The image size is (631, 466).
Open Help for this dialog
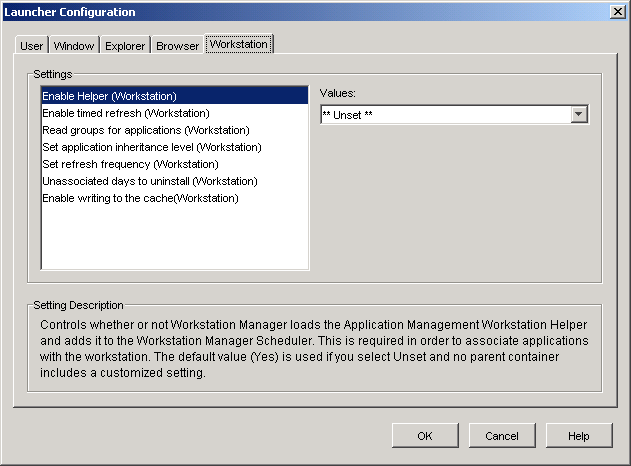[x=579, y=435]
